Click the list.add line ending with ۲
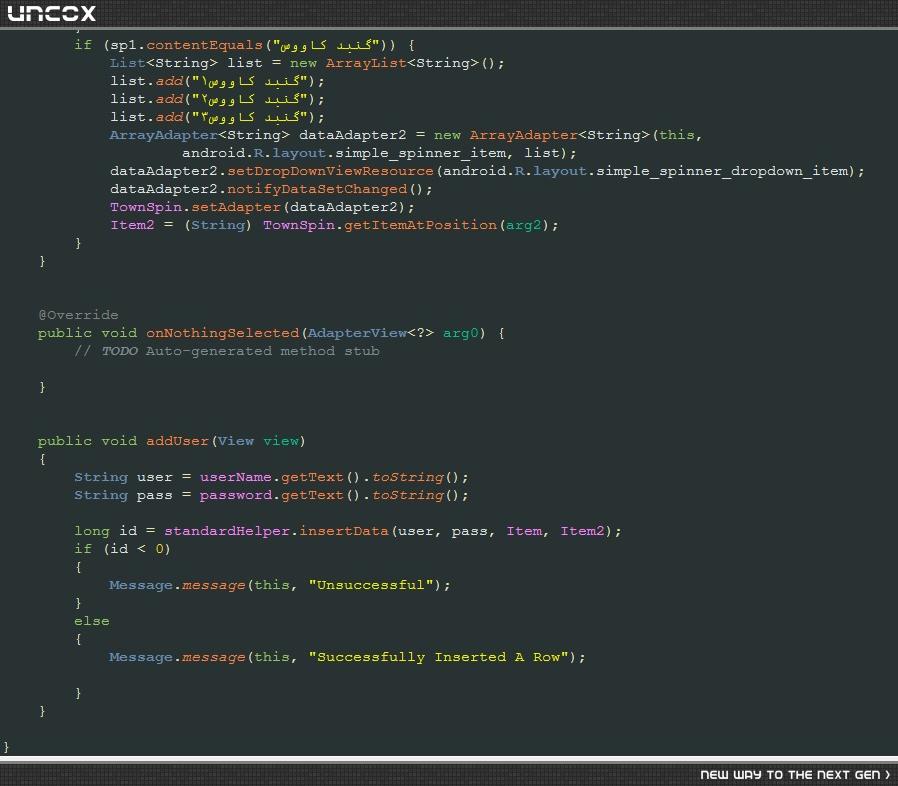The width and height of the screenshot is (898, 786). tap(217, 99)
